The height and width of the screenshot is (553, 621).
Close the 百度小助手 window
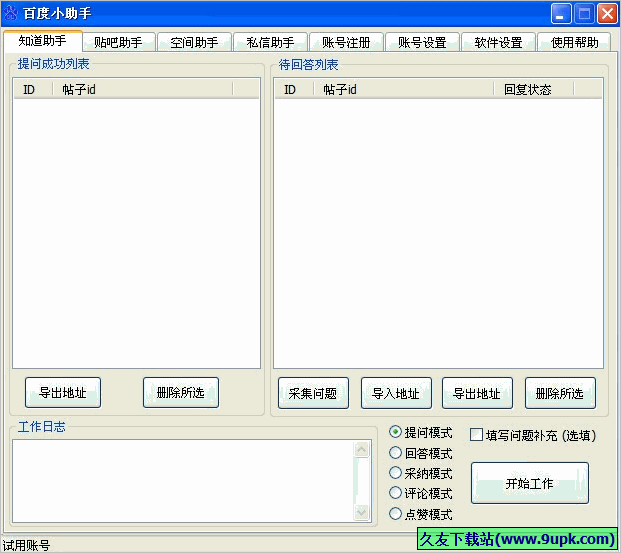click(607, 14)
